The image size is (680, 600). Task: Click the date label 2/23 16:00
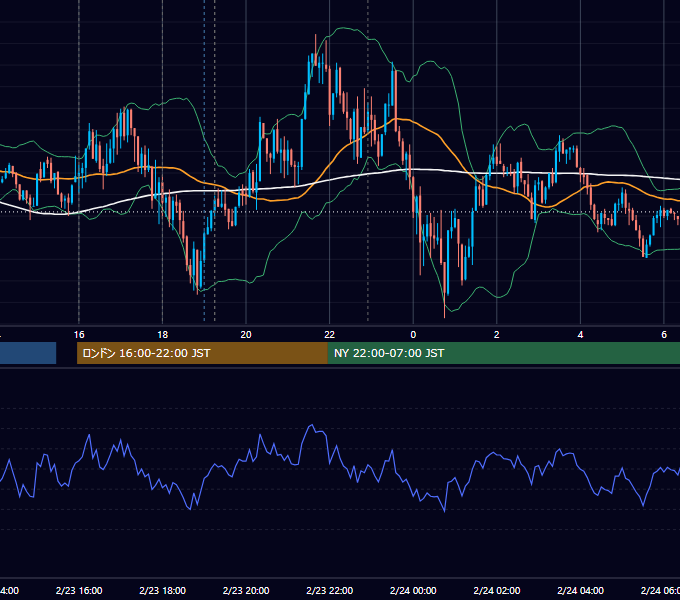tap(79, 590)
